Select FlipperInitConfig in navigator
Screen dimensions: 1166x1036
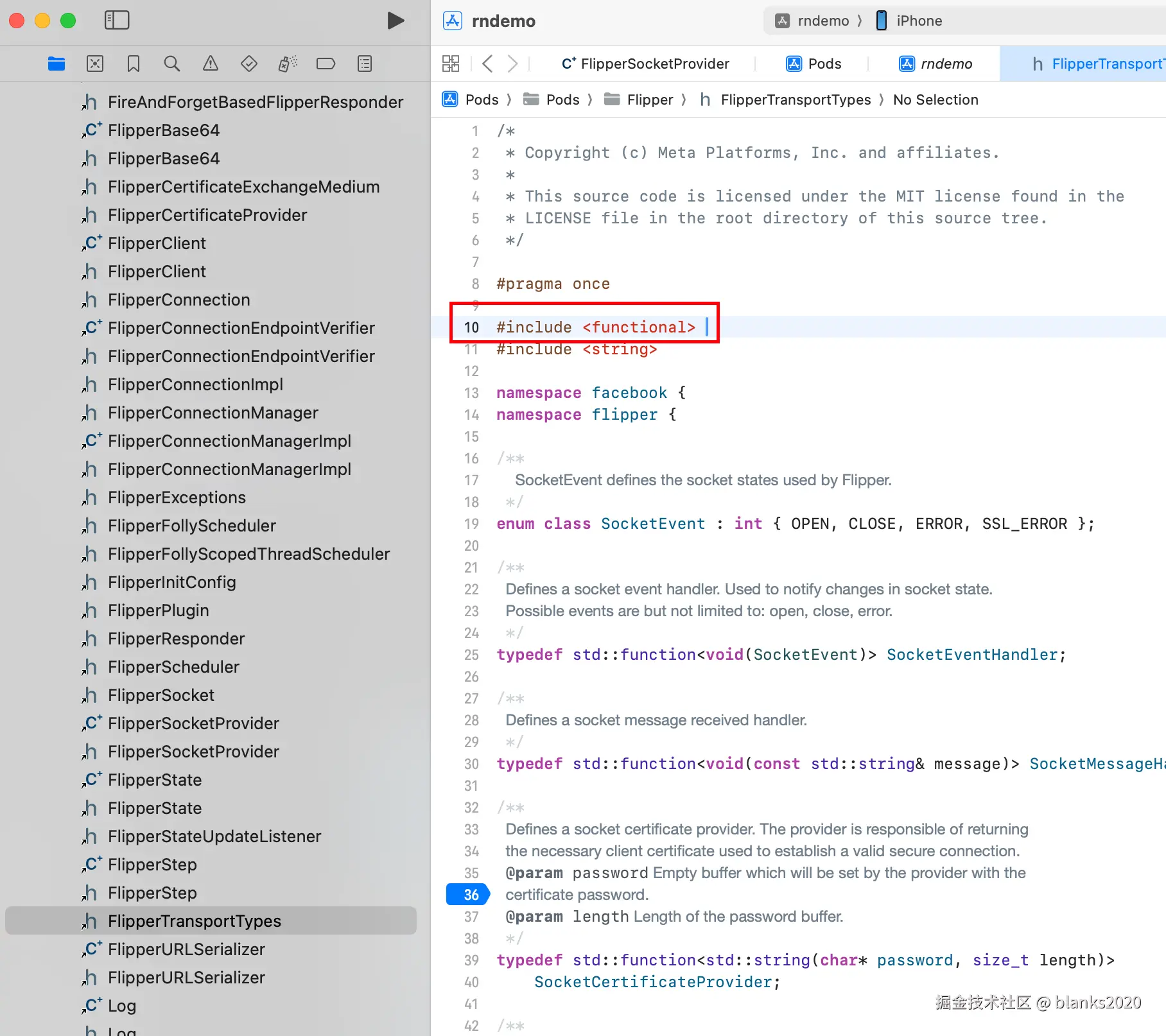pos(159,582)
